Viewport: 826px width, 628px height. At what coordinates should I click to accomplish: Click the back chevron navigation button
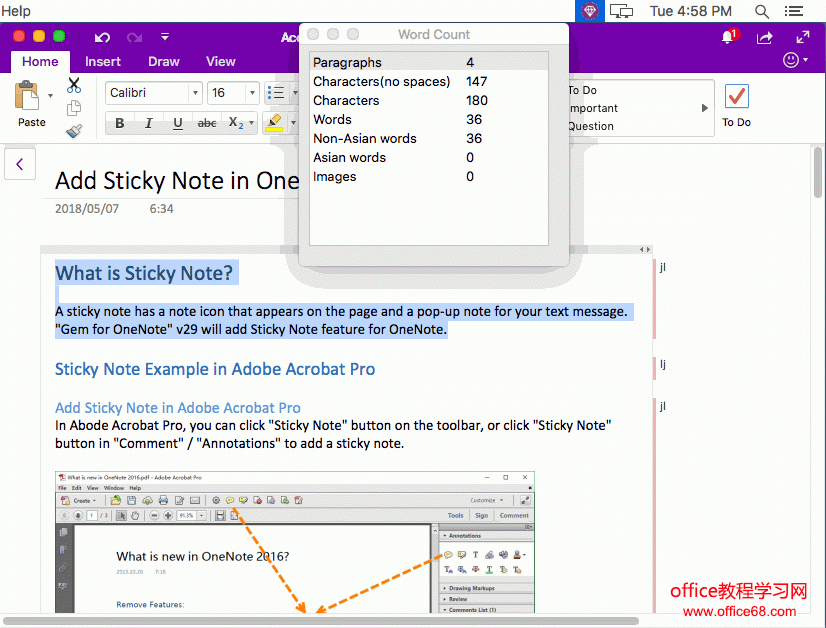[x=20, y=164]
